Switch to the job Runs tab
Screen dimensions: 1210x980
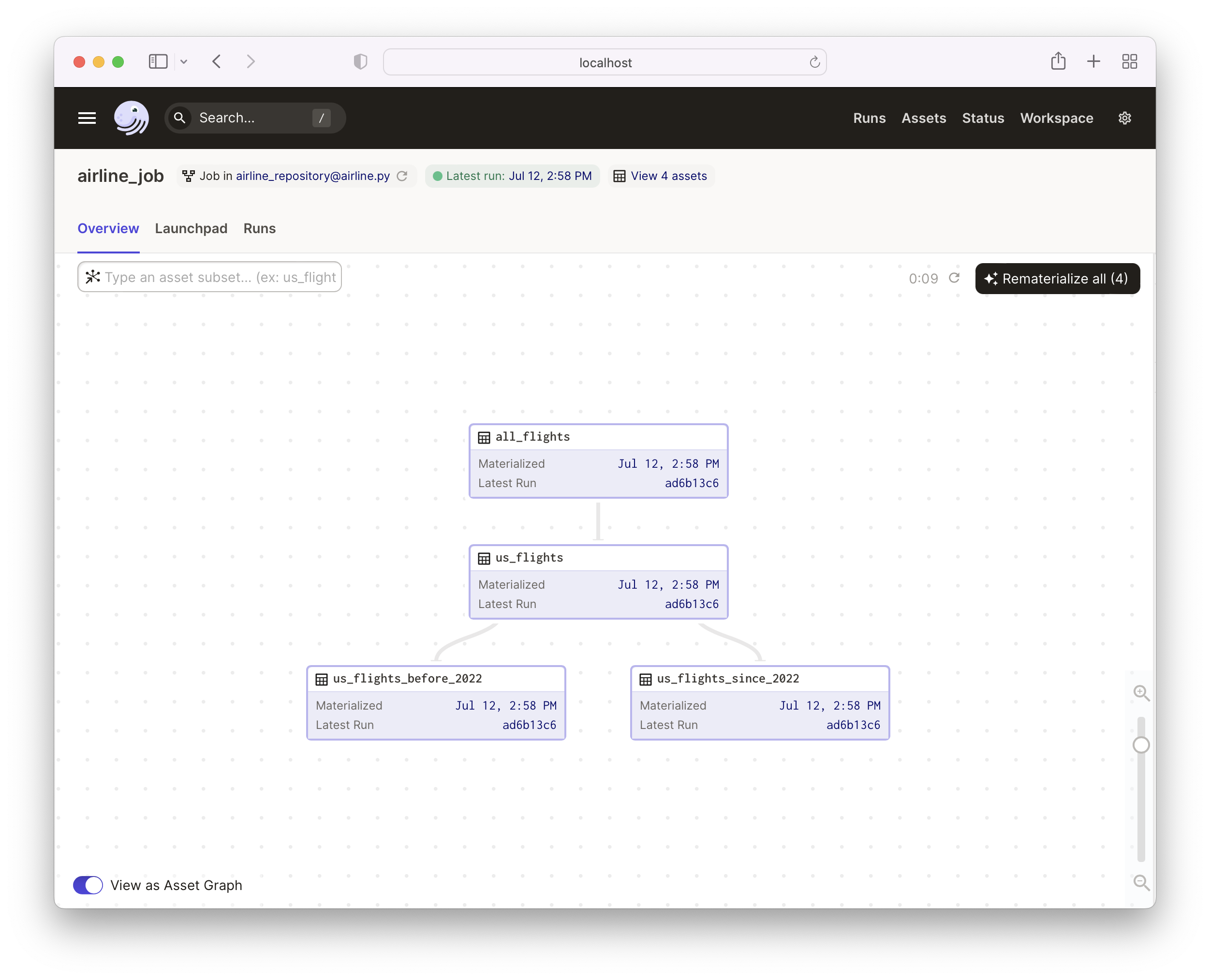pyautogui.click(x=259, y=229)
